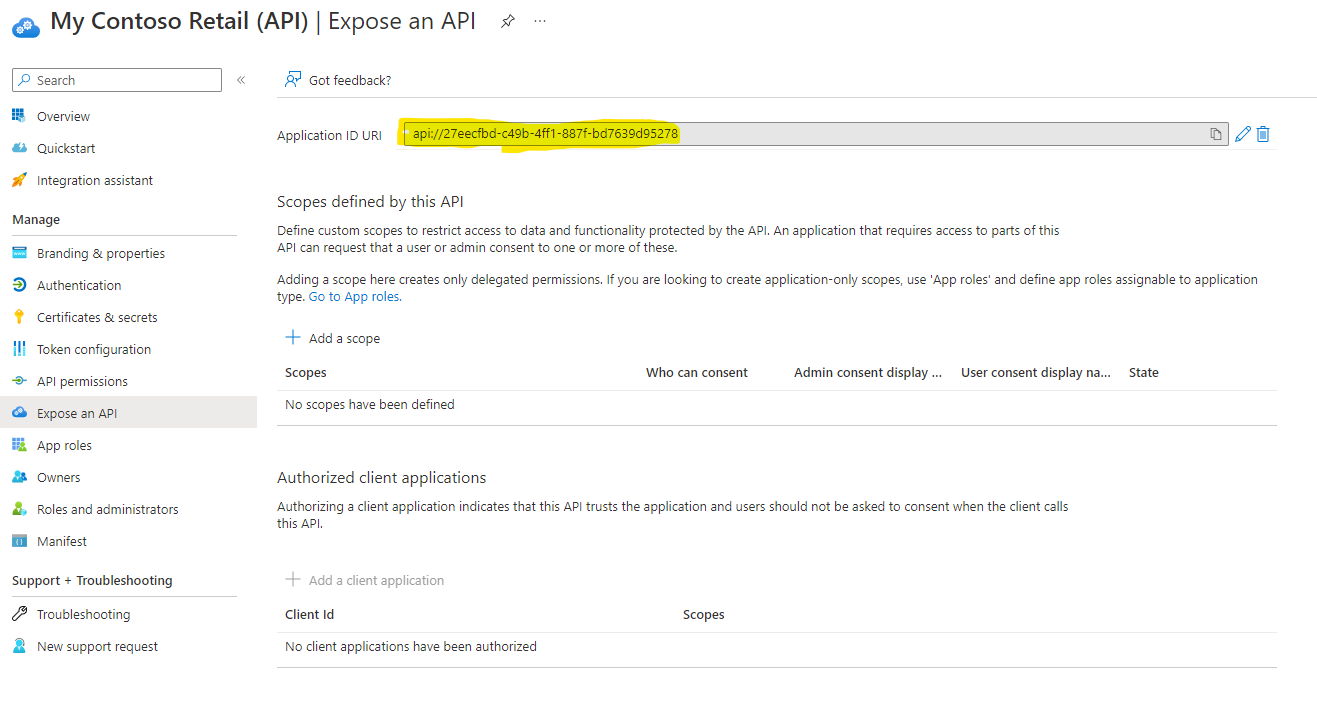Click Add a scope
The image size is (1317, 723).
tap(333, 338)
